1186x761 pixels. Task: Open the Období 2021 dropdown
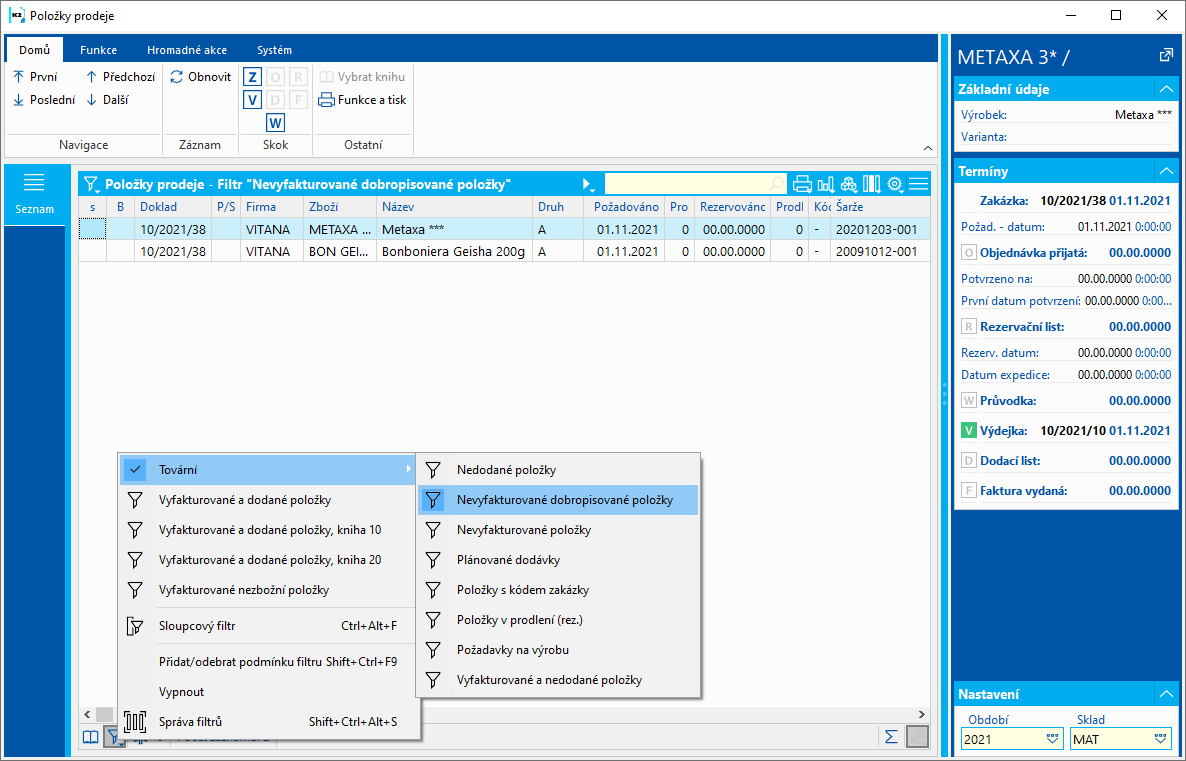click(x=1052, y=739)
